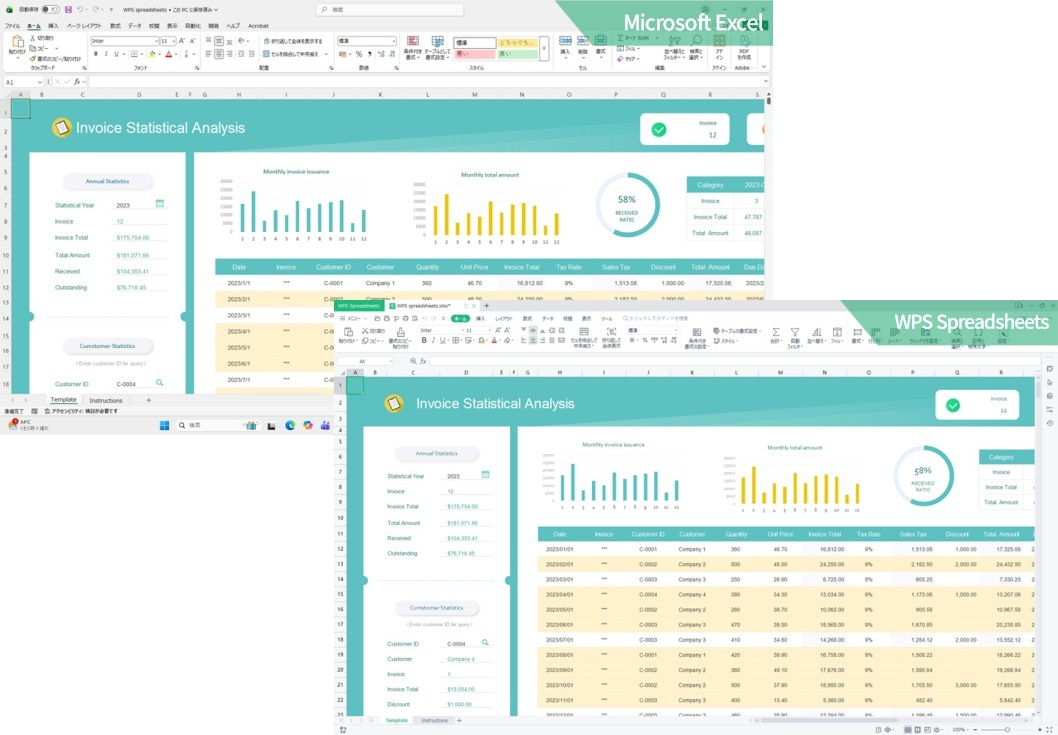This screenshot has width=1058, height=735.
Task: Open Excel font name dropdown showing Inter
Action: point(123,41)
